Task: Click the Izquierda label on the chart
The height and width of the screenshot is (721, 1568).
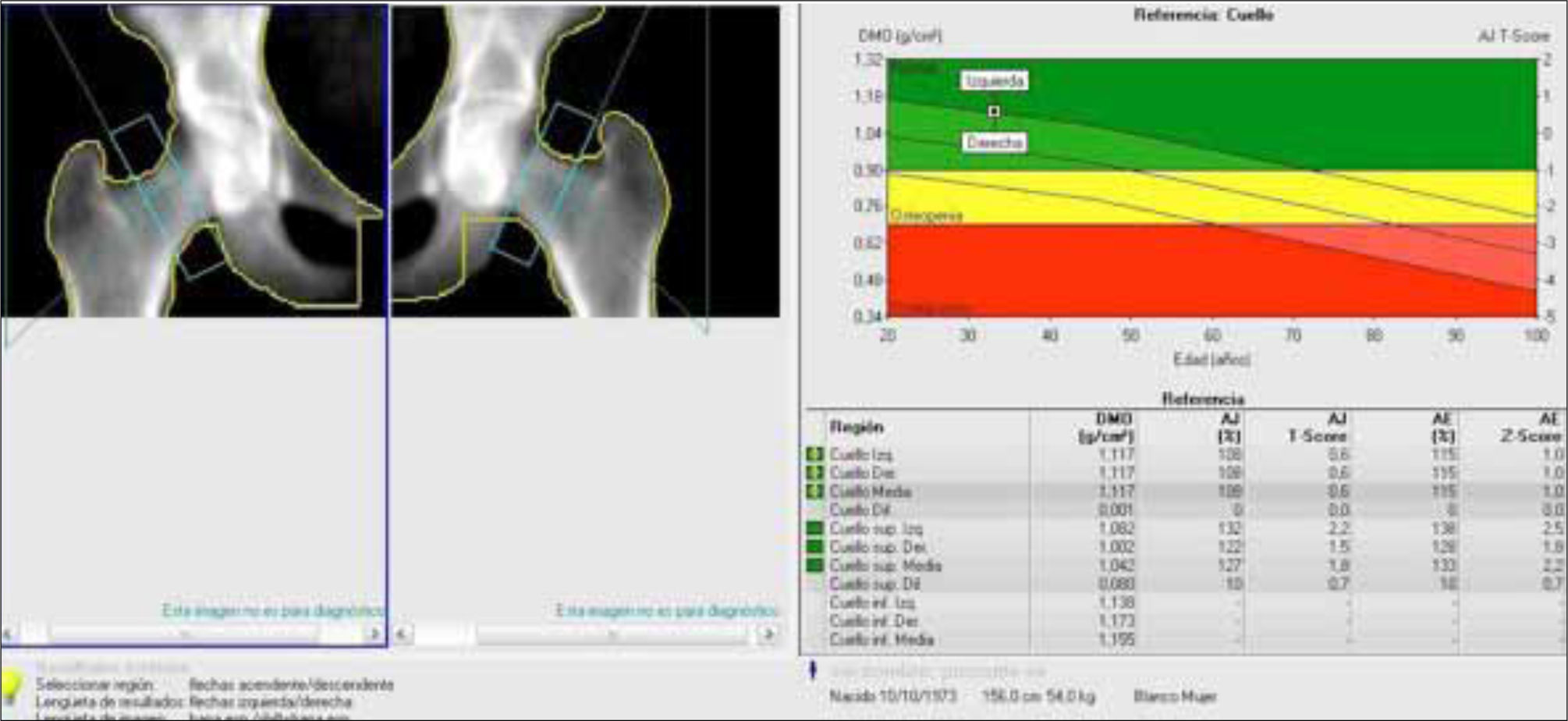Action: [x=994, y=81]
